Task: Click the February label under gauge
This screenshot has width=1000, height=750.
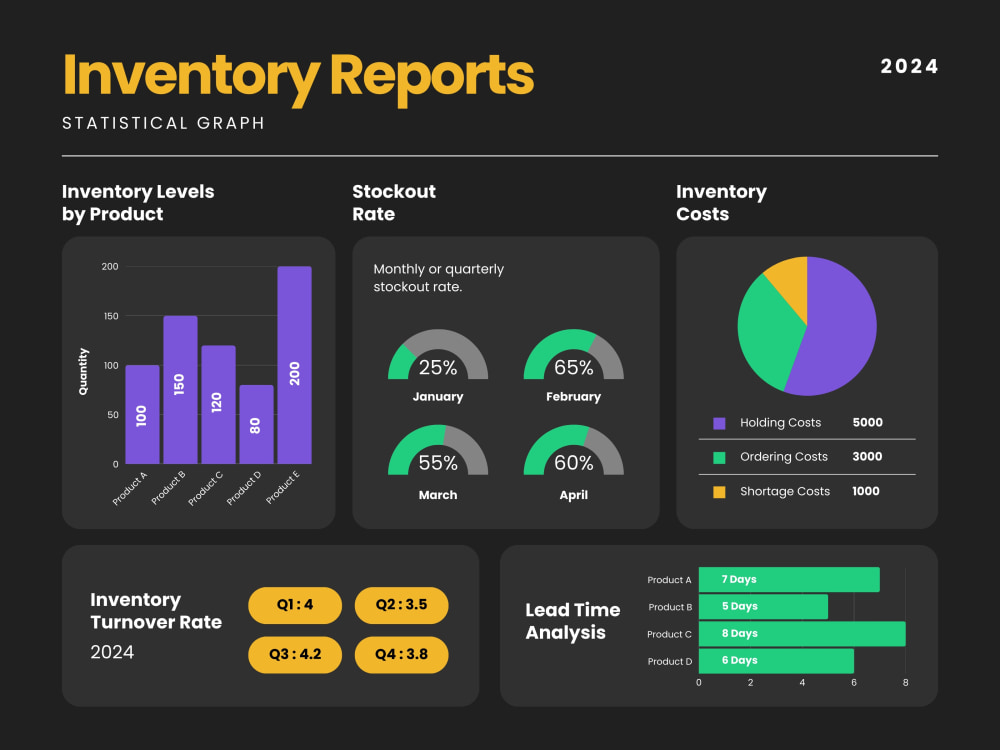Action: (573, 397)
